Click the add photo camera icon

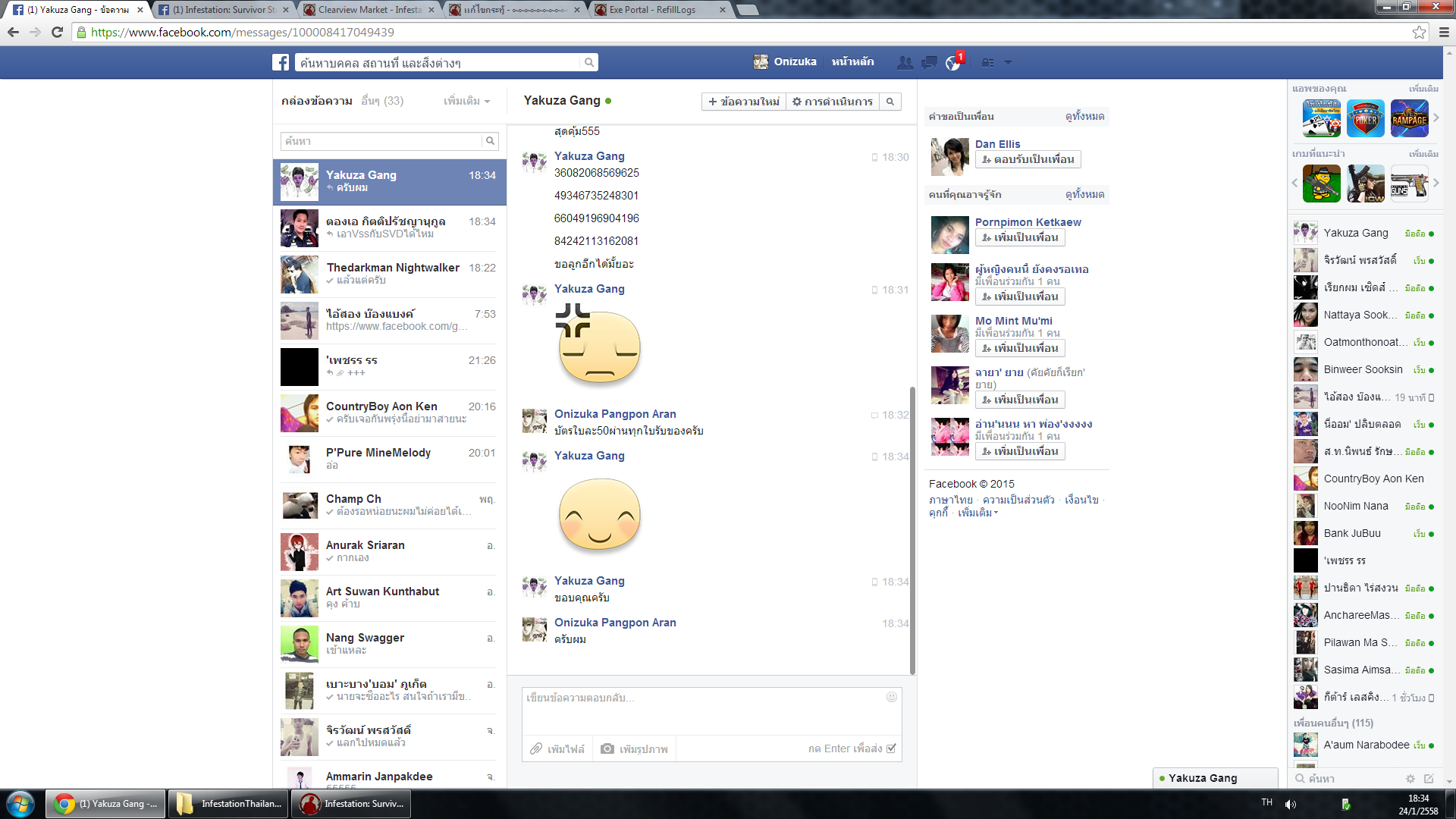pyautogui.click(x=607, y=748)
